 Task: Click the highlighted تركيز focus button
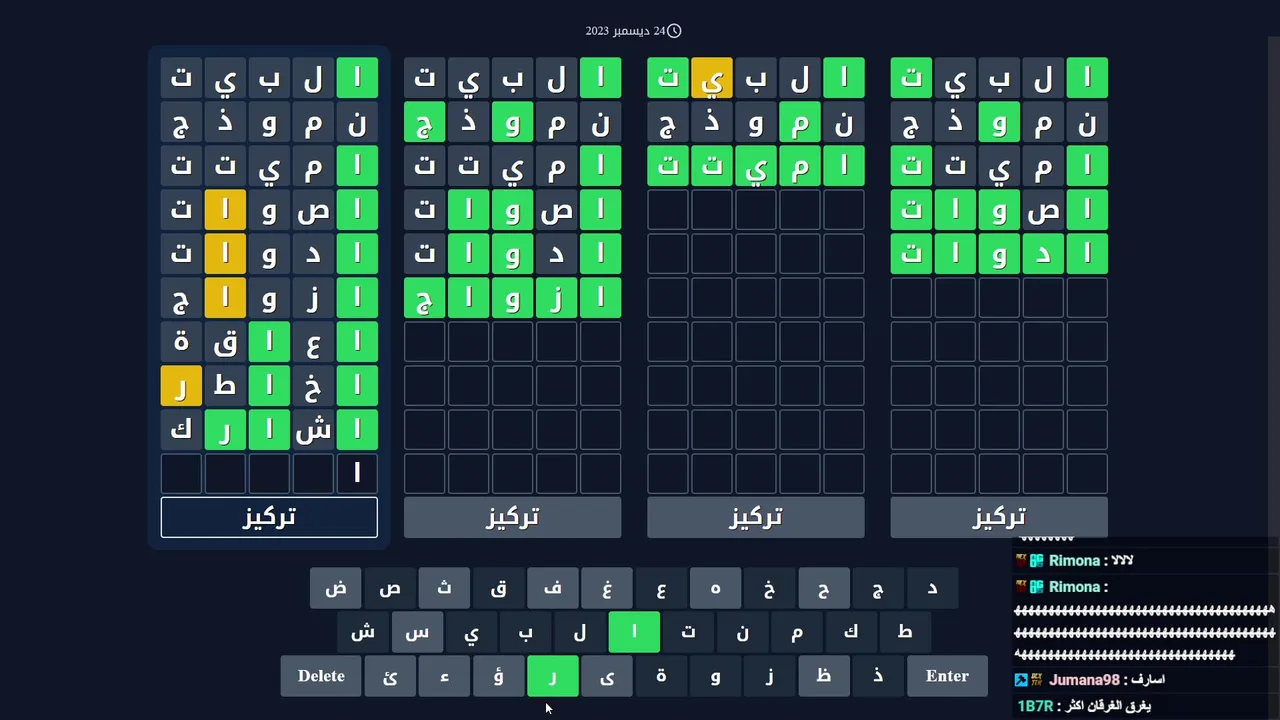(269, 517)
